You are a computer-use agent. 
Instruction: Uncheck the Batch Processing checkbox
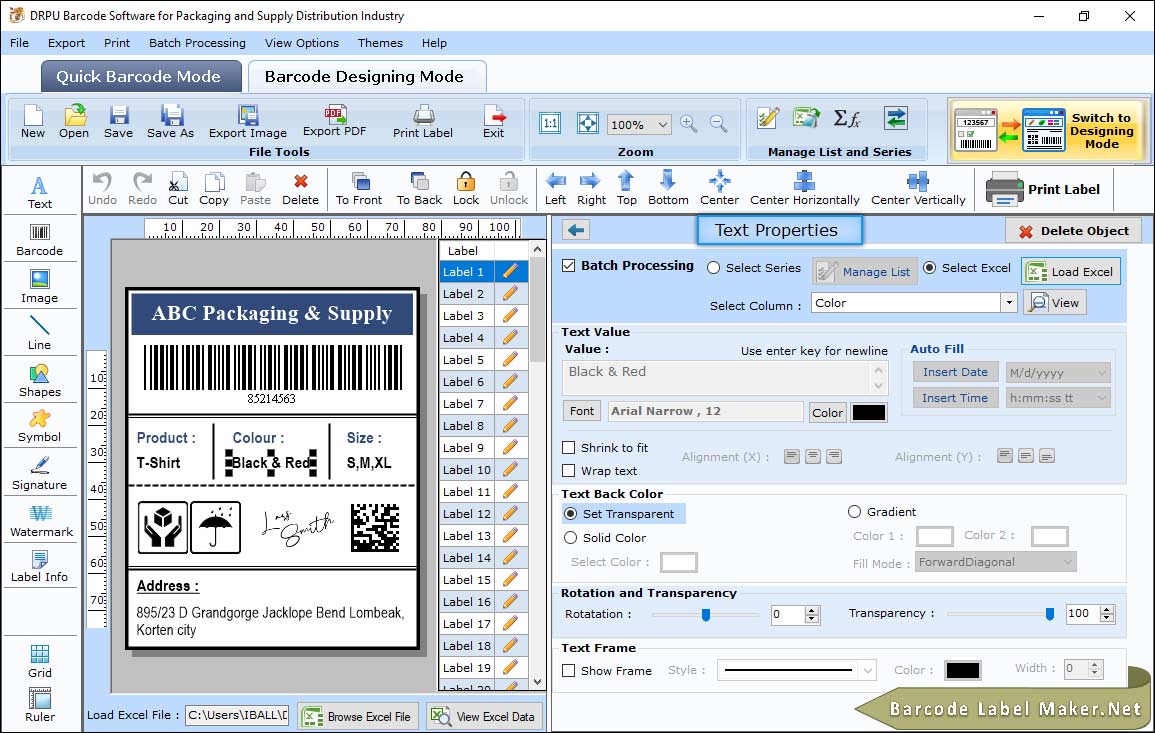click(569, 266)
